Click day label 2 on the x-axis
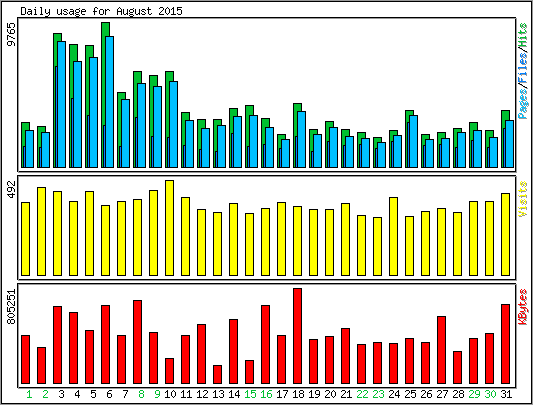 coord(45,394)
